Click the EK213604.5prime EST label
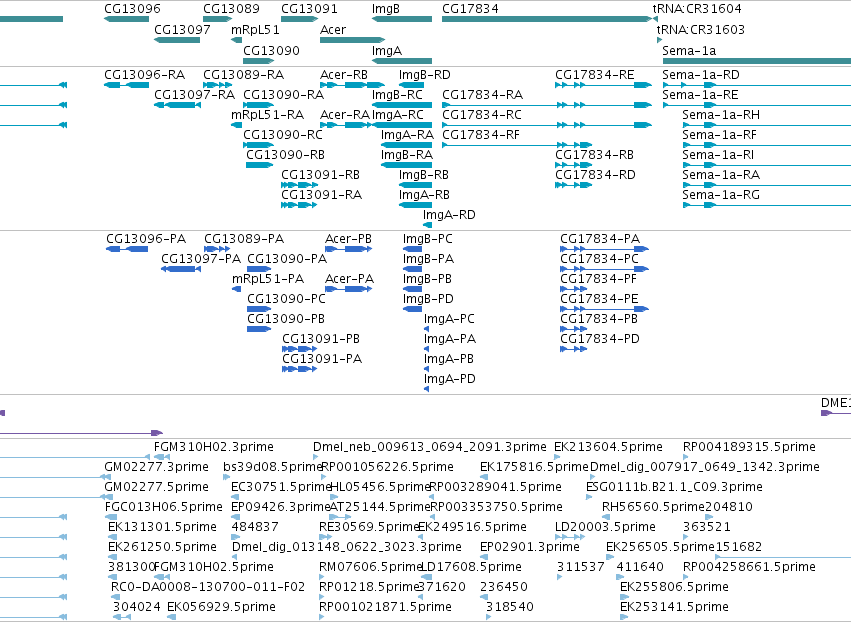851x622 pixels. [608, 447]
